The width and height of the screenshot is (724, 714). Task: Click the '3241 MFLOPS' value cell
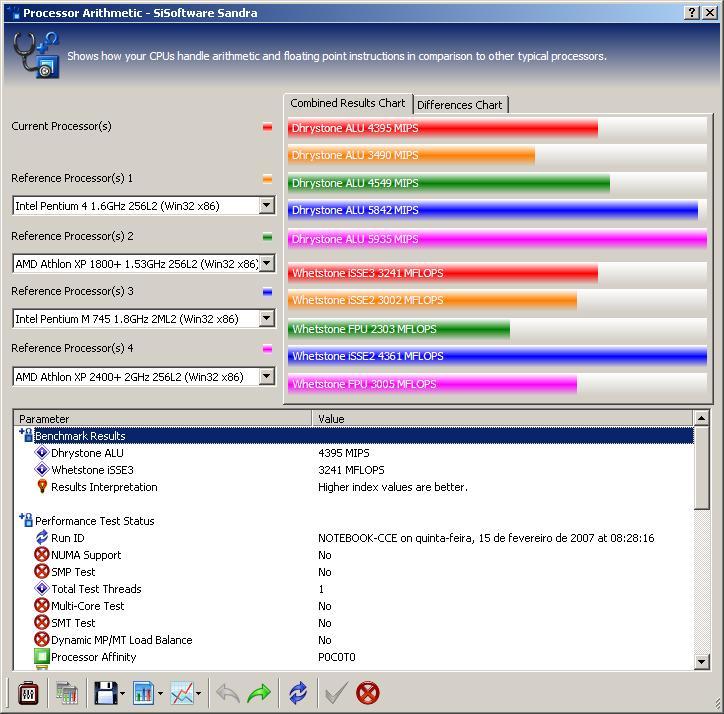(x=351, y=470)
